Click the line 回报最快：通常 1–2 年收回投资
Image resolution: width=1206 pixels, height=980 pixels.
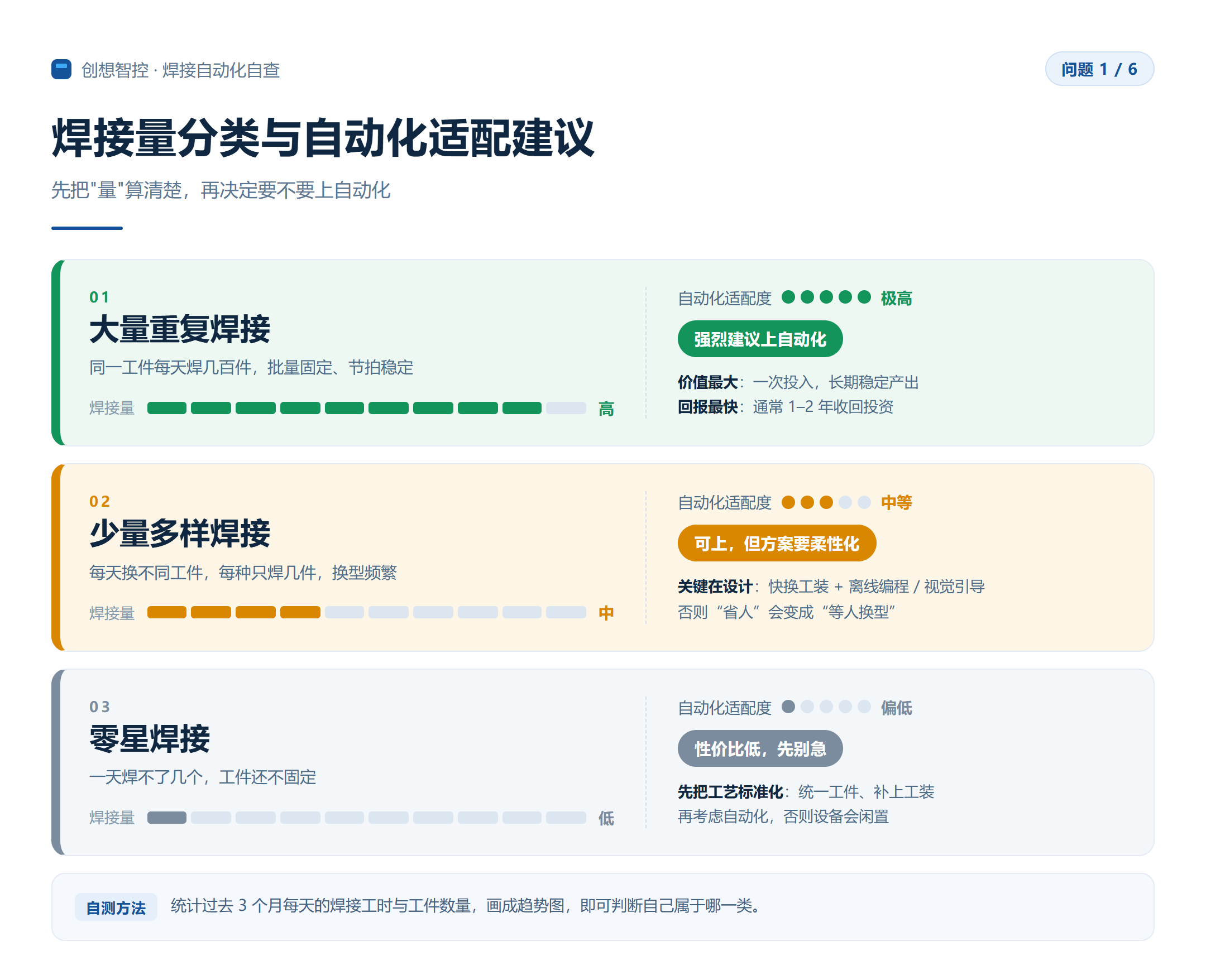[x=786, y=407]
